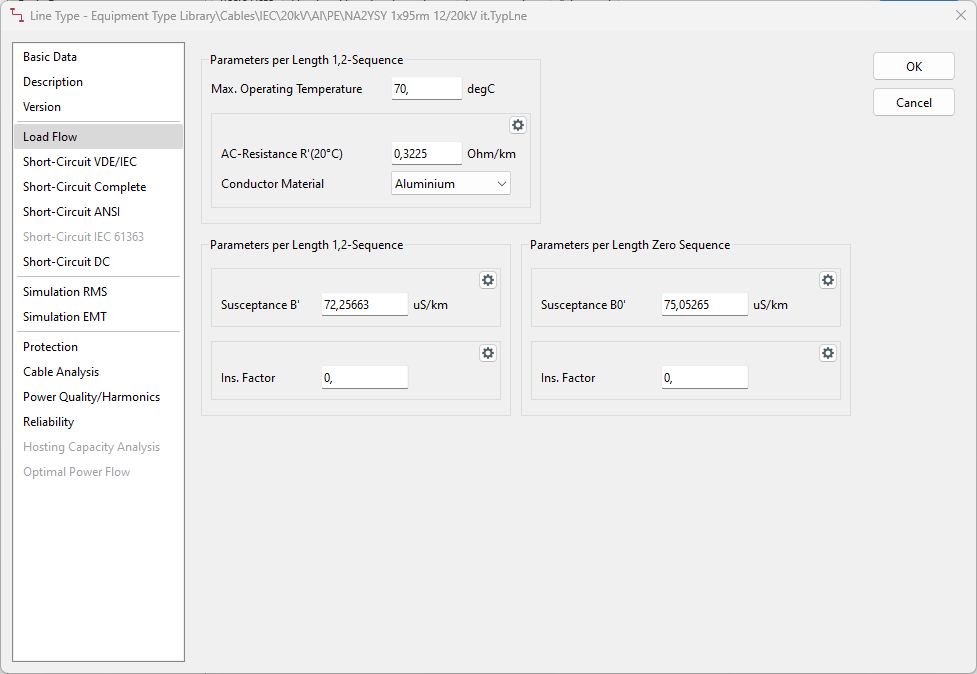Switch to Short-Circuit Complete settings
Image resolution: width=977 pixels, height=674 pixels.
click(83, 186)
